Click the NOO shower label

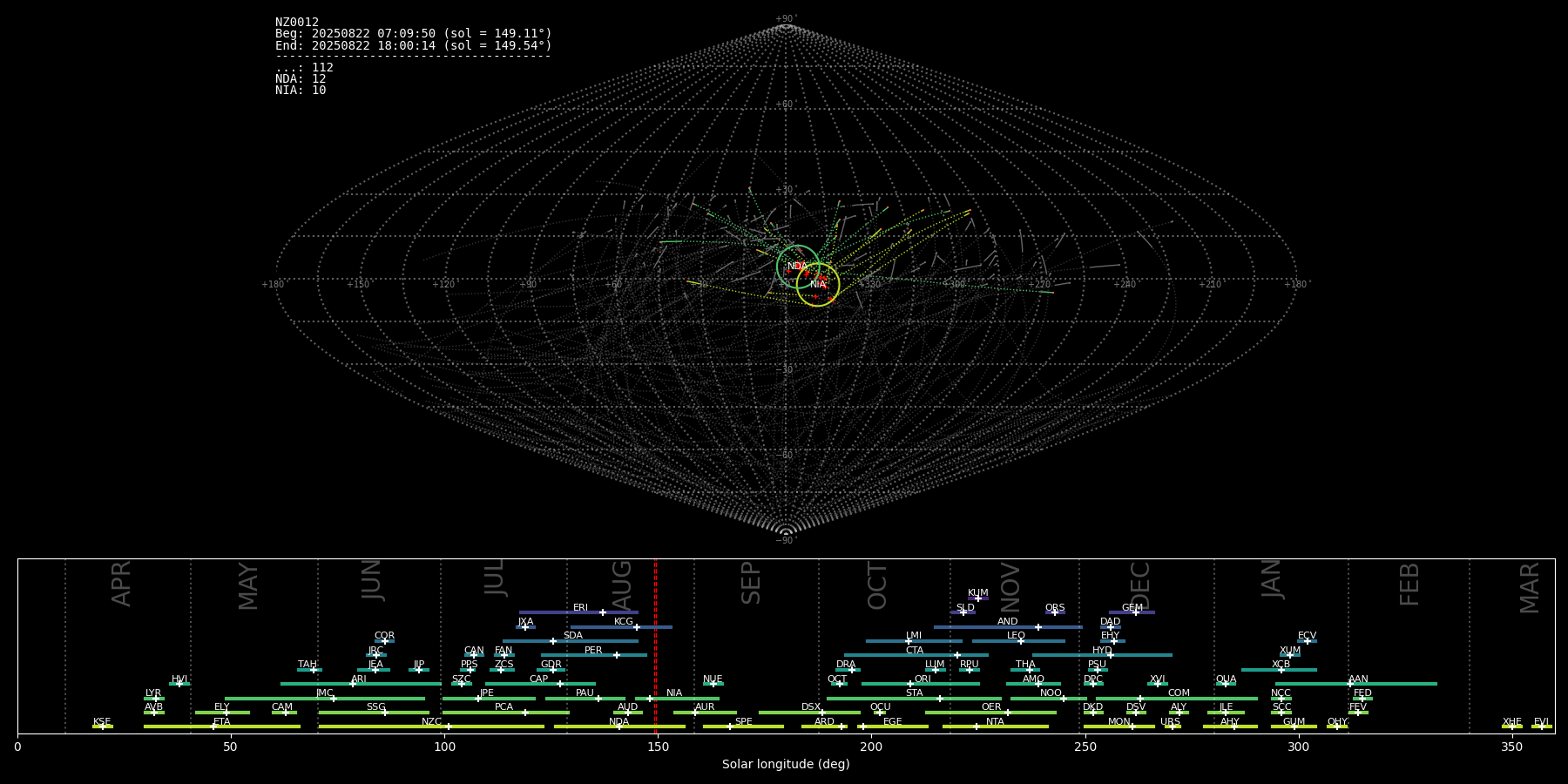pos(1051,693)
